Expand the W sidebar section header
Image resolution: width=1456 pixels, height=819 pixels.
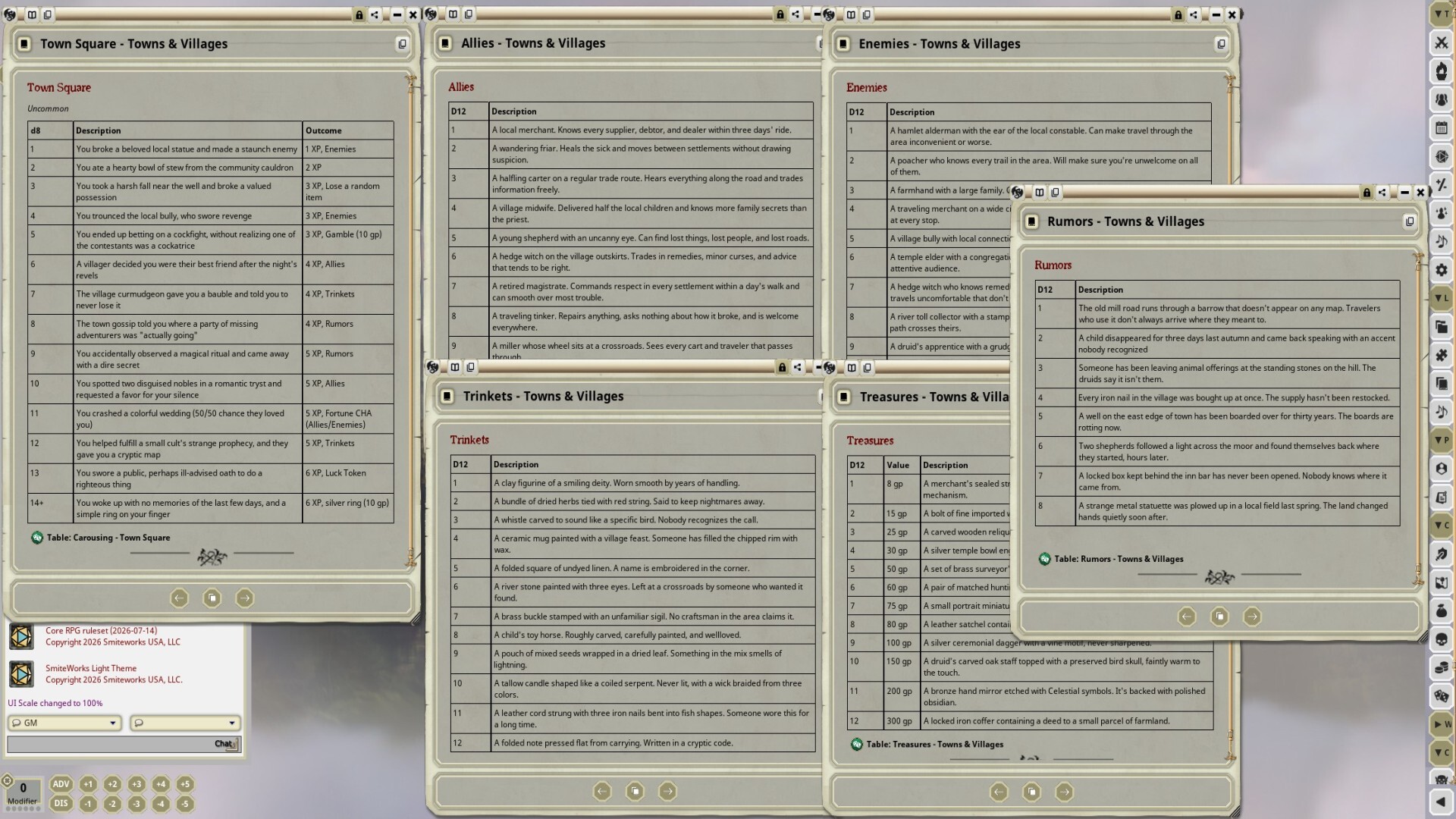pos(1442,724)
